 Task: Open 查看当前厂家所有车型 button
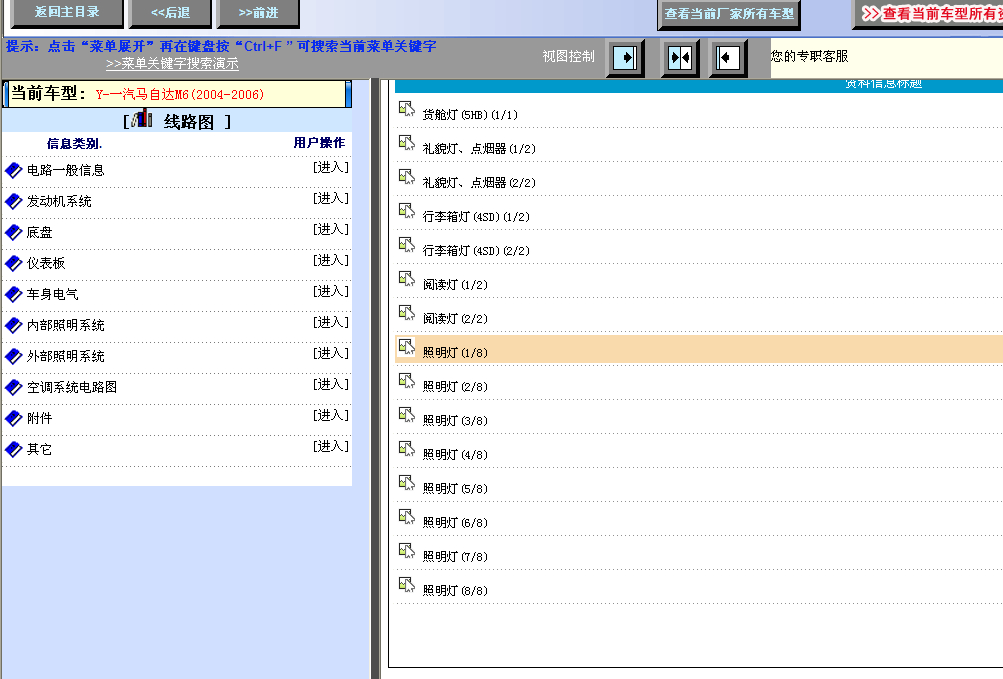729,13
